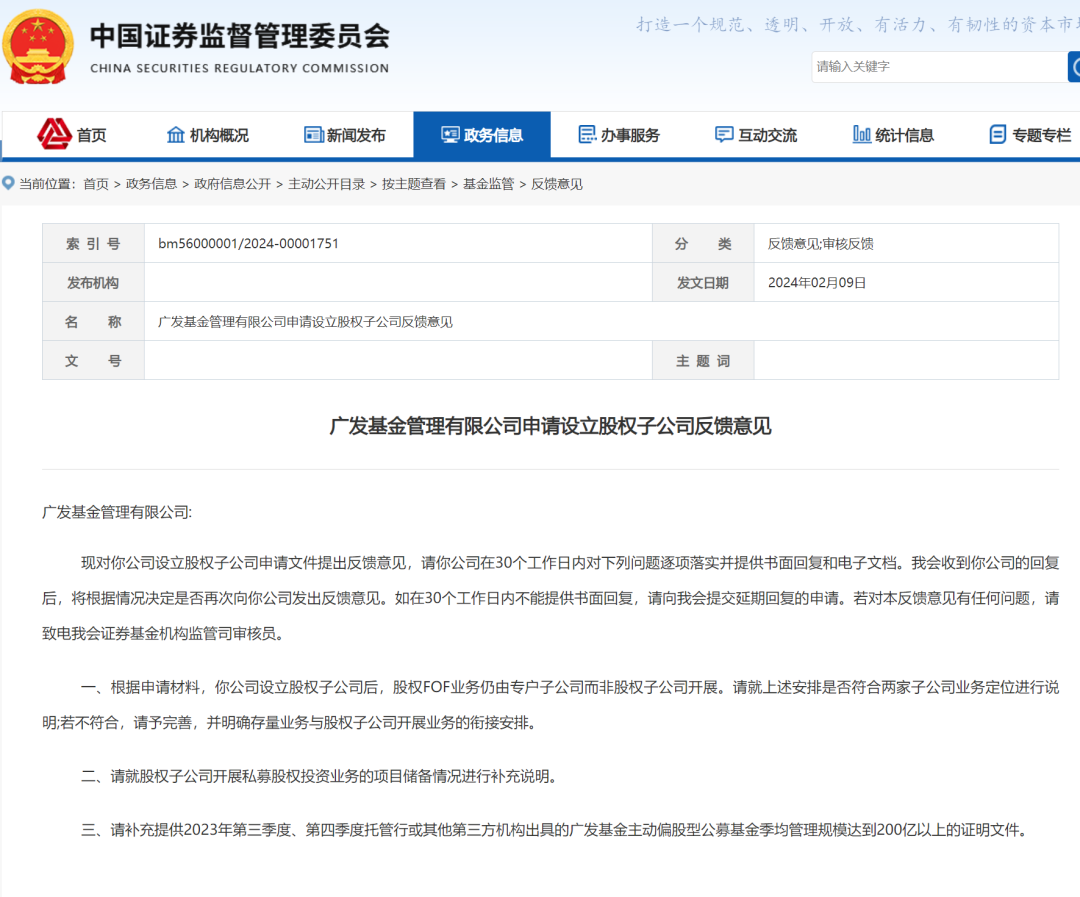Focus the 请输入关键字 search field
Viewport: 1080px width, 897px height.
939,67
